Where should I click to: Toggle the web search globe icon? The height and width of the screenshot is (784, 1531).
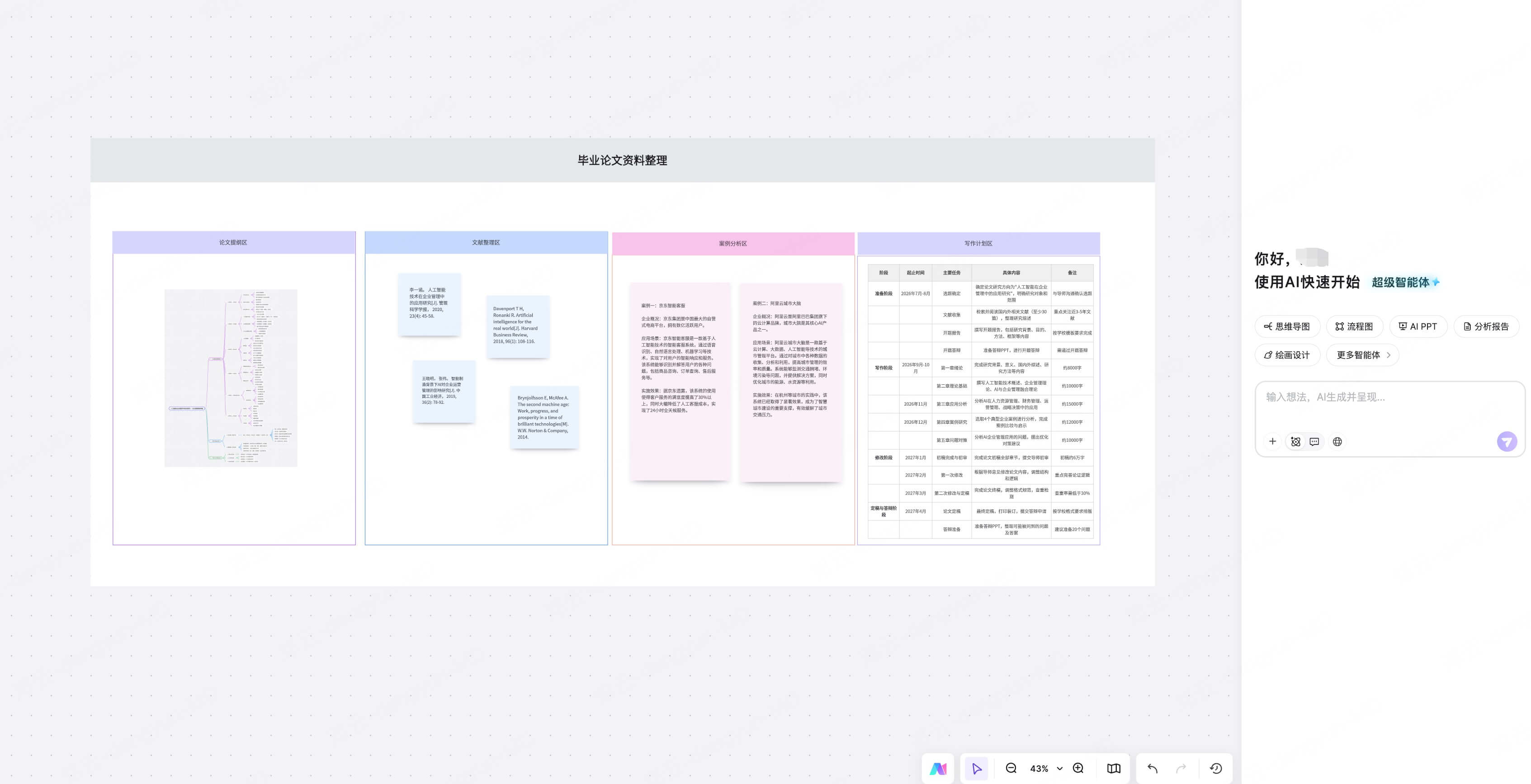tap(1337, 442)
